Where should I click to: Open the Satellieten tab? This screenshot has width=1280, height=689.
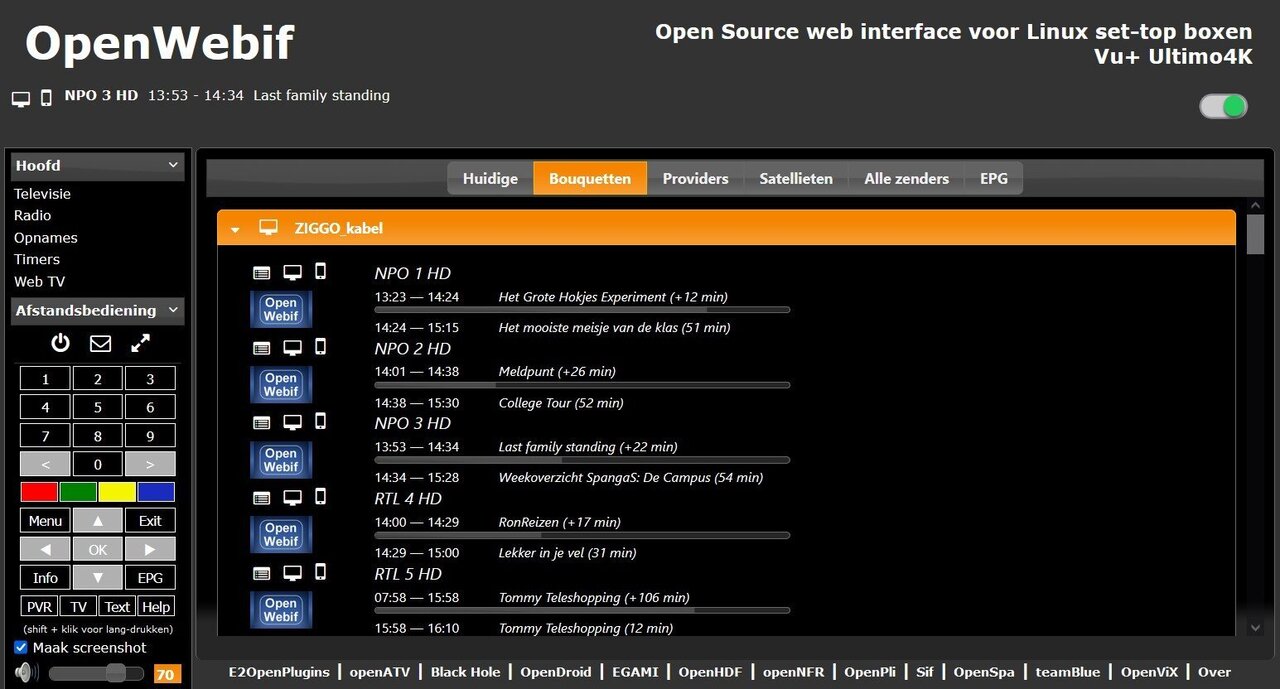click(x=796, y=178)
